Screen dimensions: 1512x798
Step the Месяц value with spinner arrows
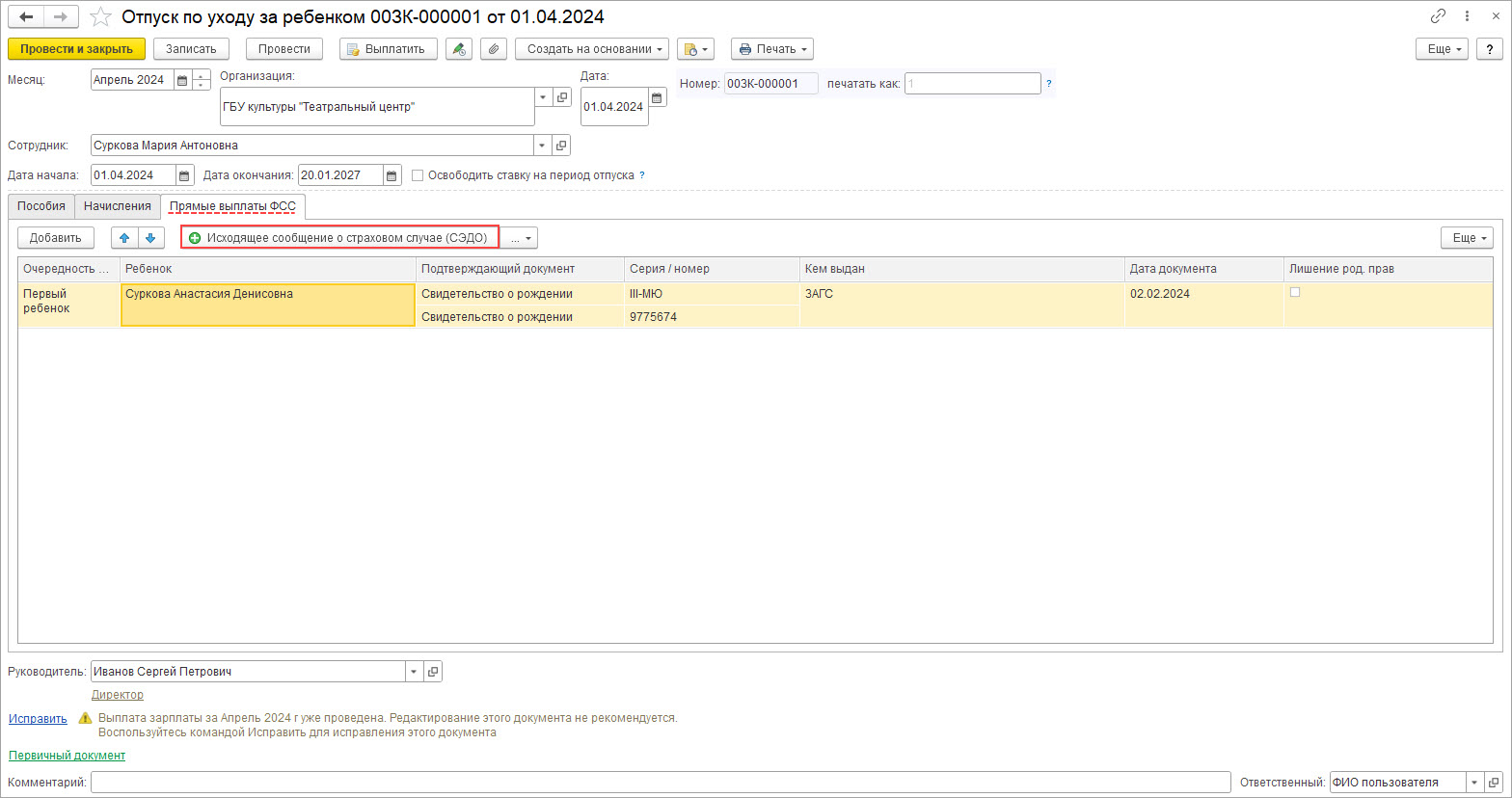(x=201, y=80)
